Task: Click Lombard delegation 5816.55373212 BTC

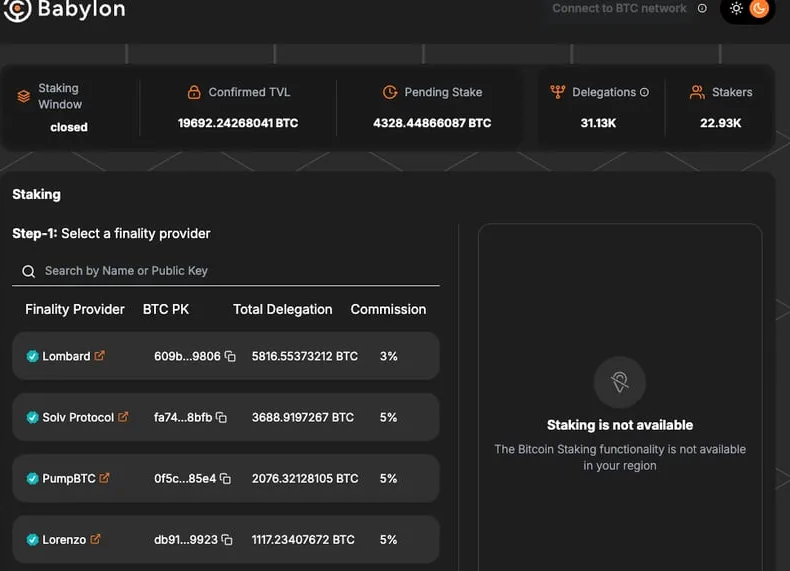Action: tap(305, 356)
